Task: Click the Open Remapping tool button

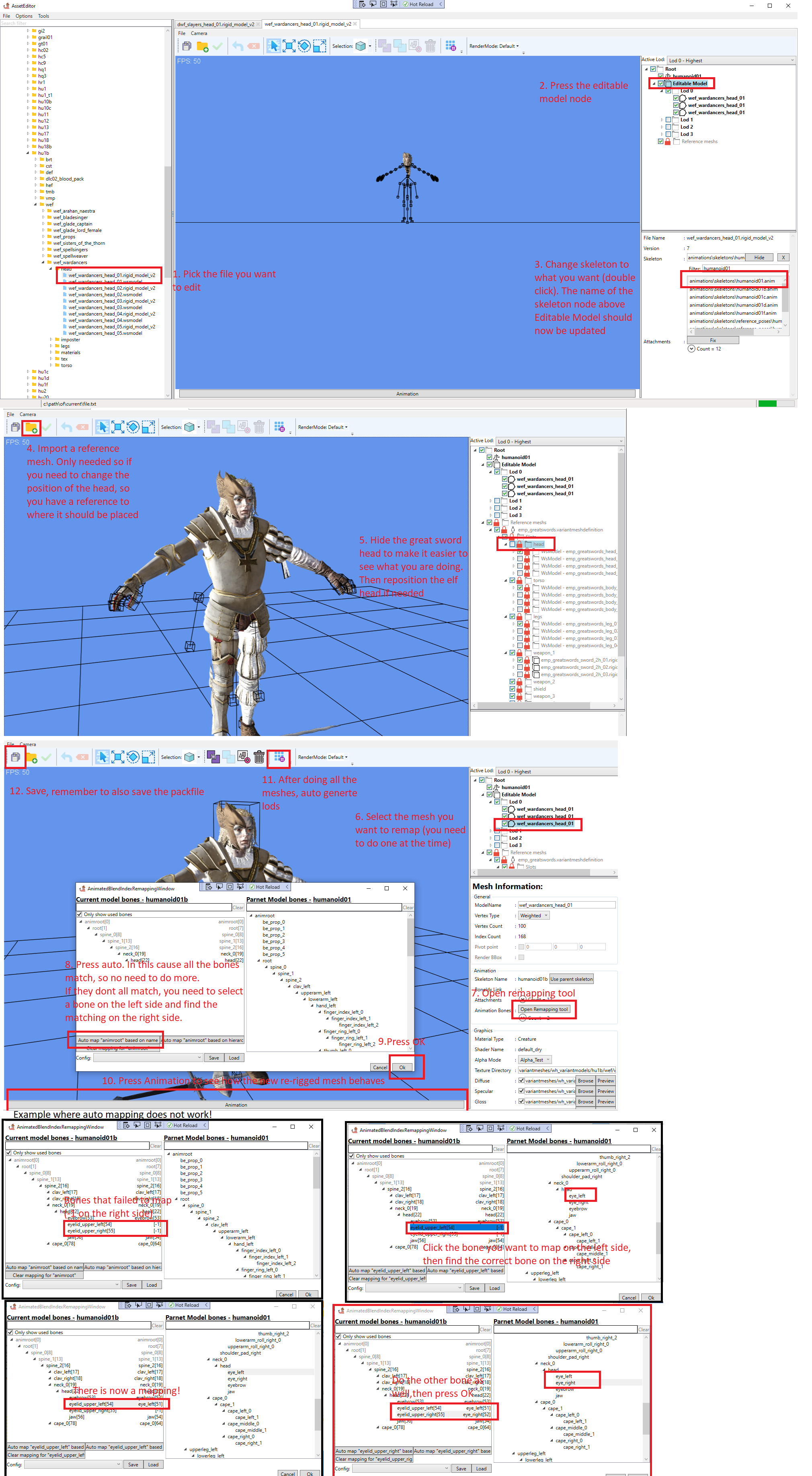Action: pos(544,1009)
